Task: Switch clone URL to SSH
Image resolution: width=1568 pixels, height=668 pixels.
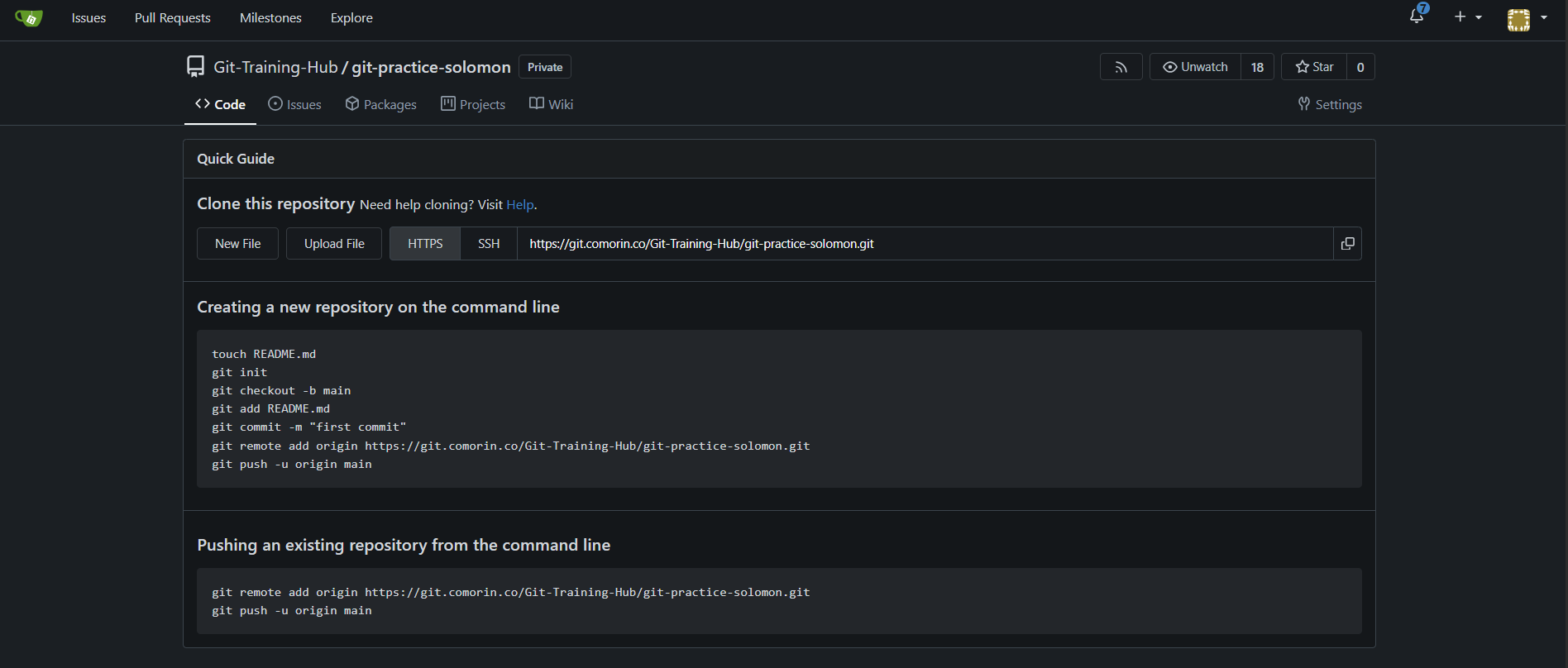Action: click(x=489, y=244)
